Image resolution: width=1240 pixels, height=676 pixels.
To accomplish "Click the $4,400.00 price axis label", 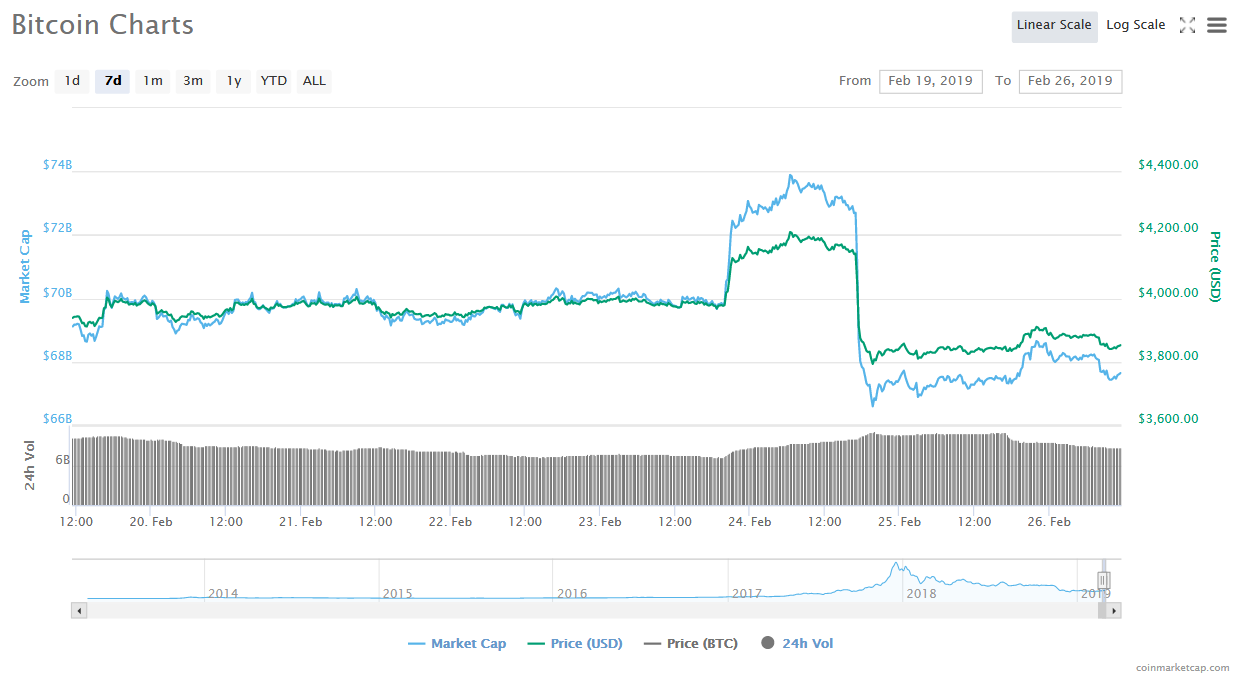I will coord(1168,165).
